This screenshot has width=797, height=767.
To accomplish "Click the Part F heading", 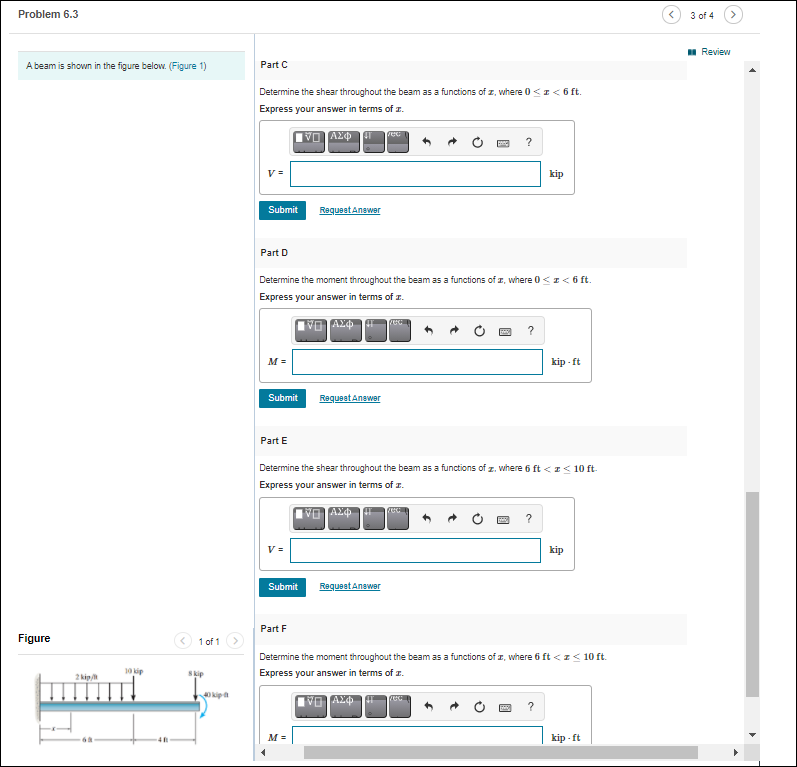I will click(273, 629).
